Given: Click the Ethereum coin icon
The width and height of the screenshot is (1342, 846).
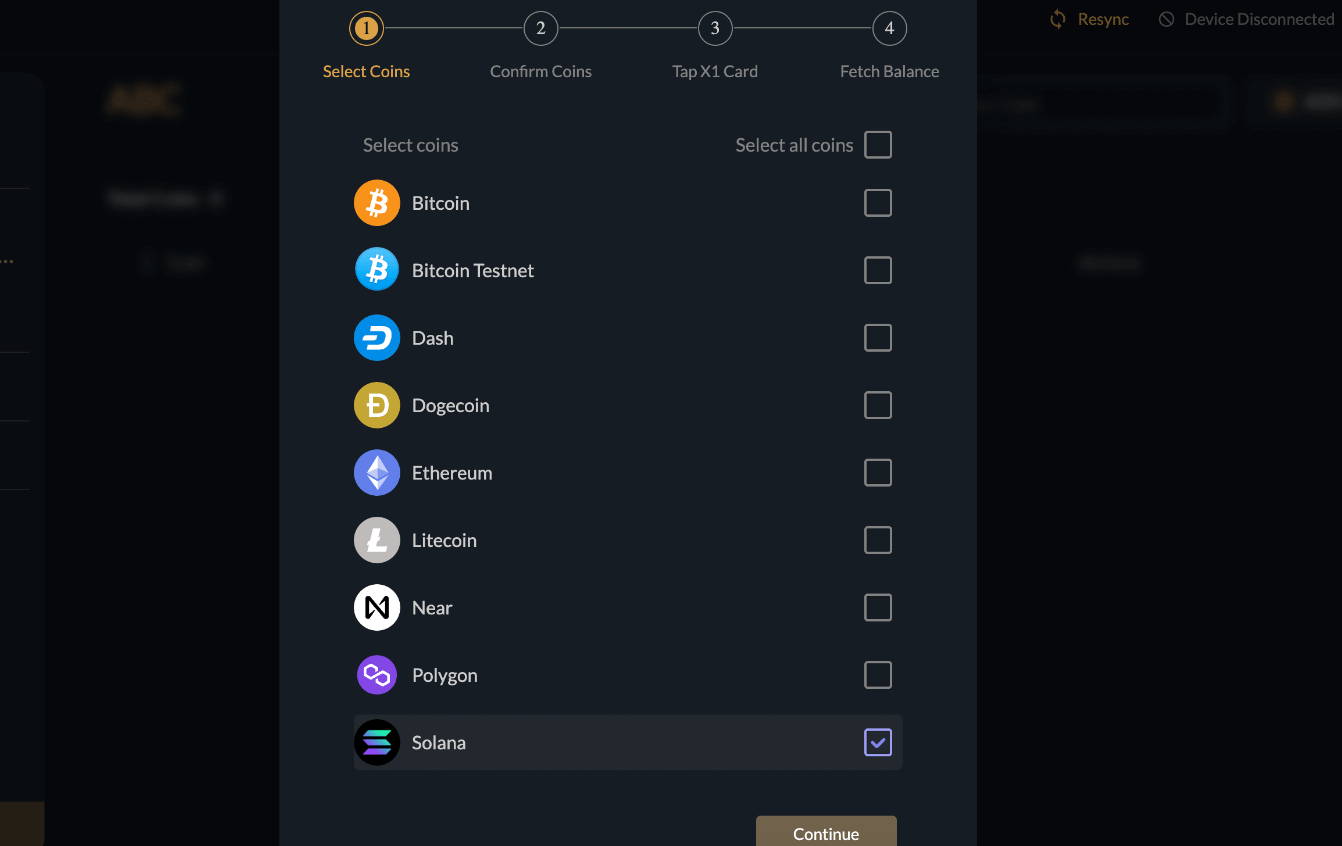Looking at the screenshot, I should click(x=376, y=472).
